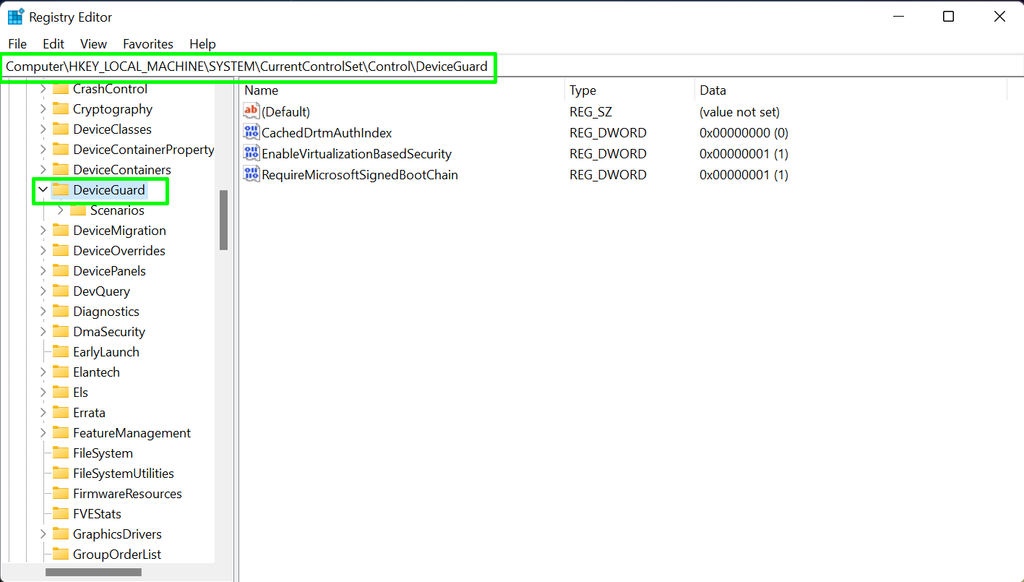Screen dimensions: 1024x582
Task: Click the FileSystem folder icon
Action: pyautogui.click(x=62, y=453)
